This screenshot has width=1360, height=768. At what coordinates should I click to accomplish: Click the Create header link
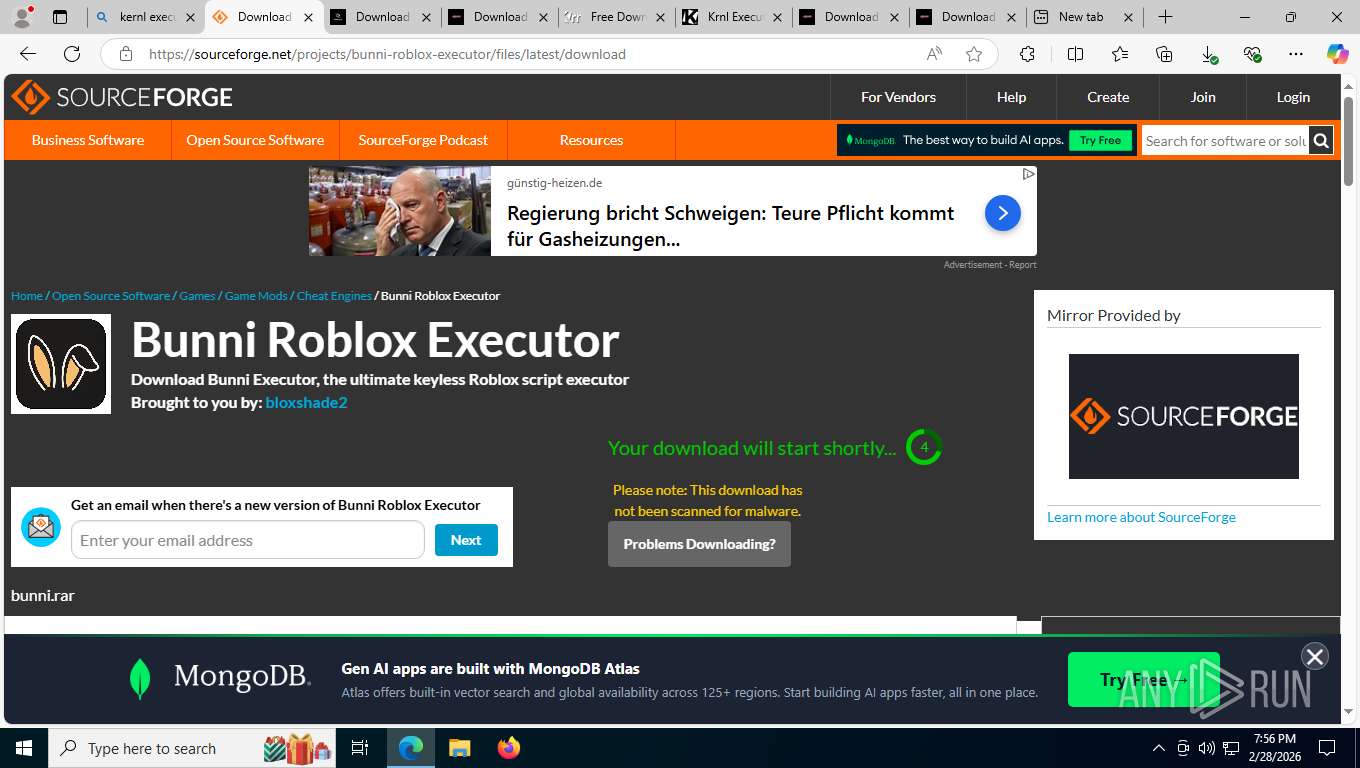pyautogui.click(x=1108, y=97)
